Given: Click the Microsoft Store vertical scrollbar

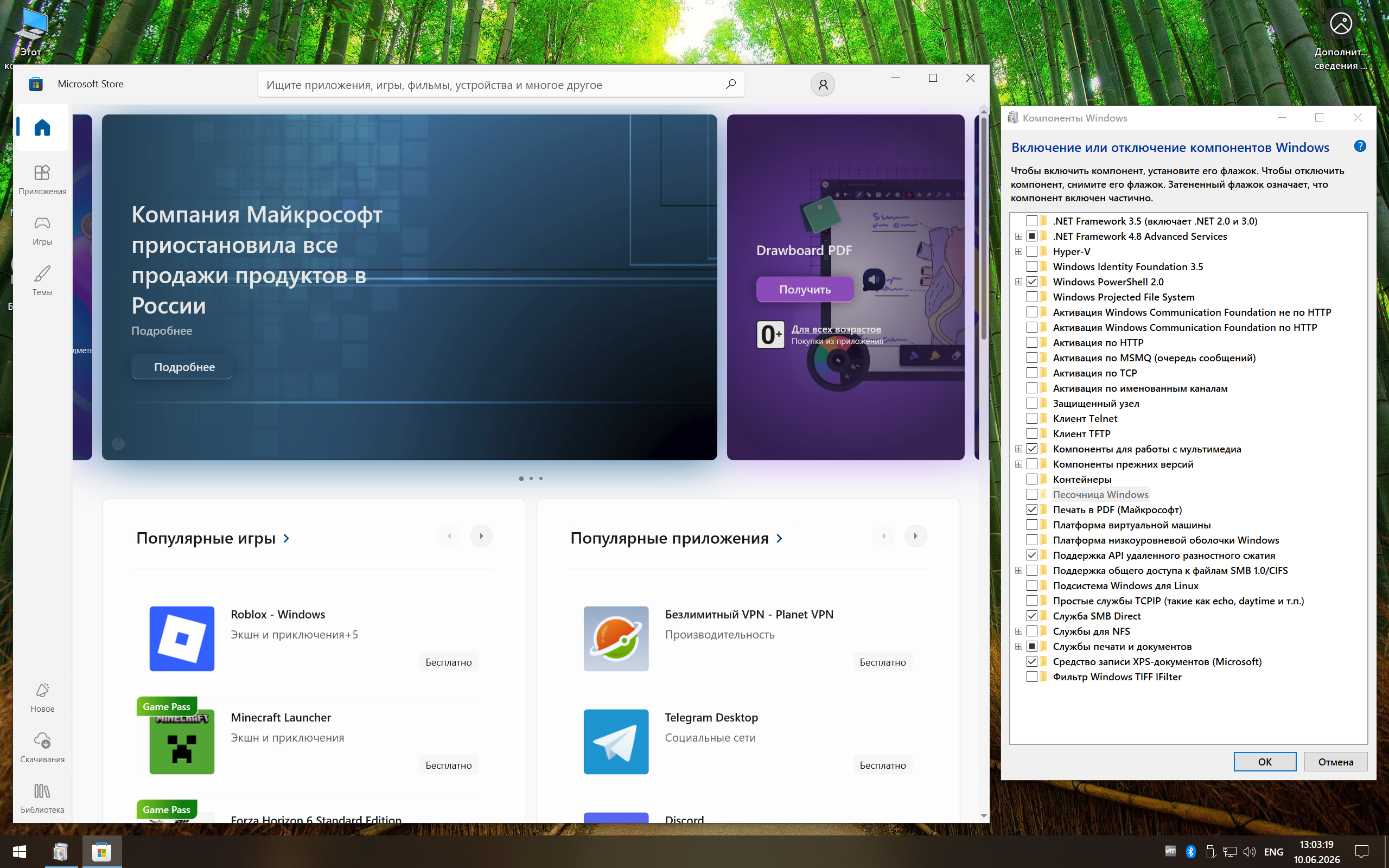Looking at the screenshot, I should [x=983, y=229].
